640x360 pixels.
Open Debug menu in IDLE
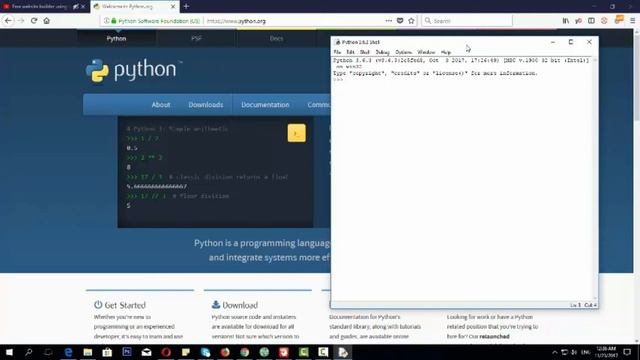tap(382, 52)
